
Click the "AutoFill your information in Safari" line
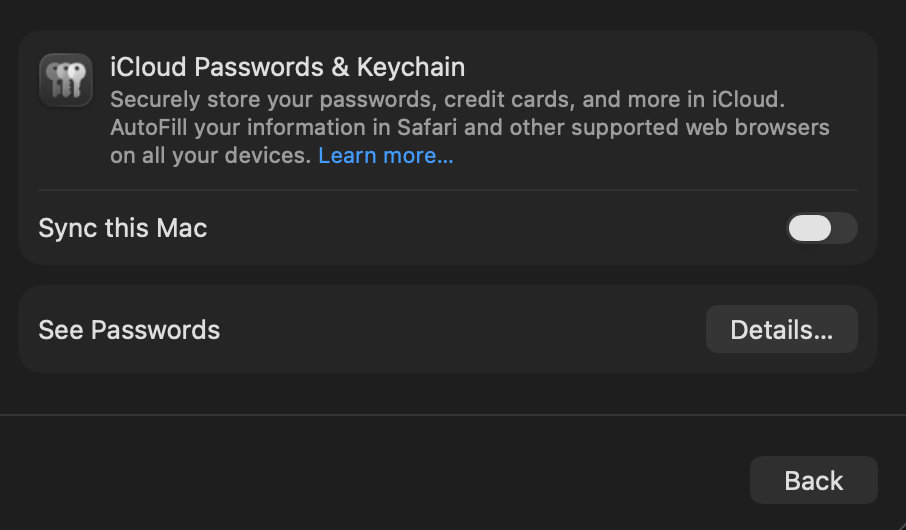pyautogui.click(x=469, y=128)
